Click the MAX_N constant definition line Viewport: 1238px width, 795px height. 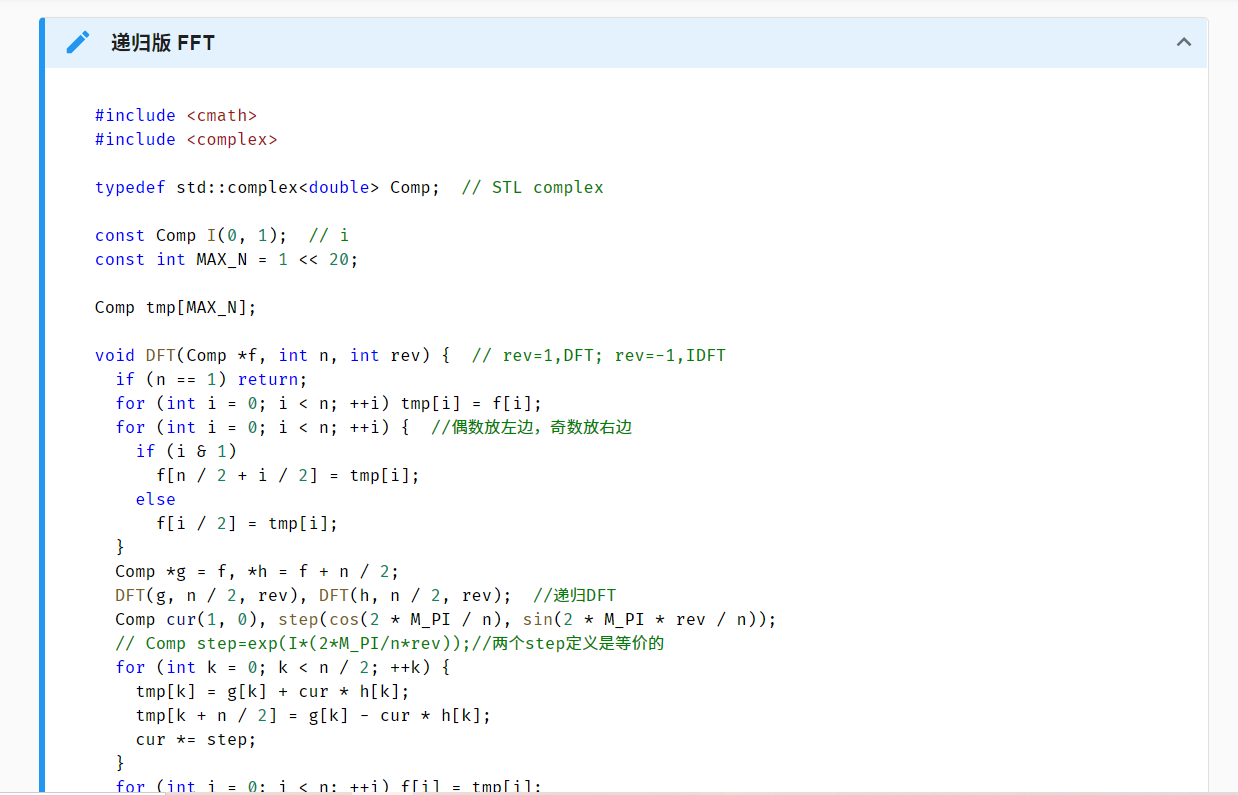coord(225,259)
